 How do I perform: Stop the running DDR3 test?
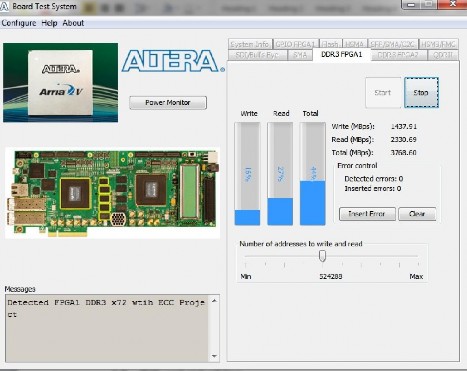421,93
